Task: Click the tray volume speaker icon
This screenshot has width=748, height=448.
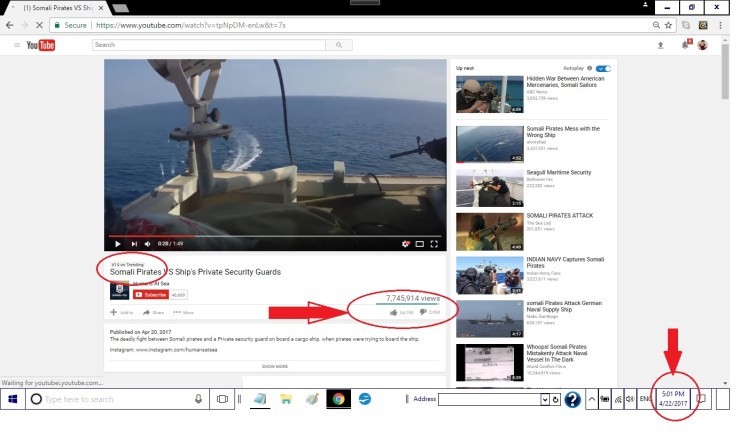Action: pyautogui.click(x=630, y=399)
